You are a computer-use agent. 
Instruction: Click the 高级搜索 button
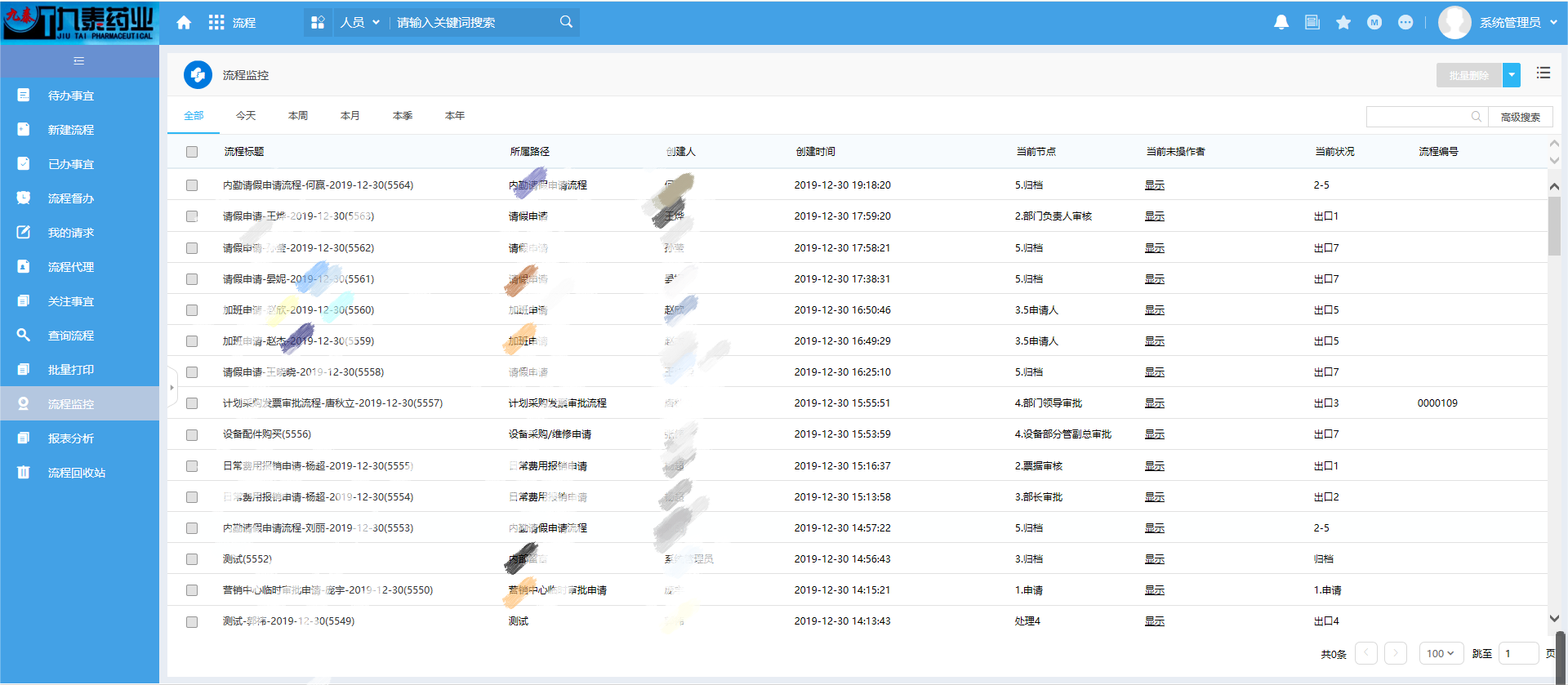coord(1521,117)
